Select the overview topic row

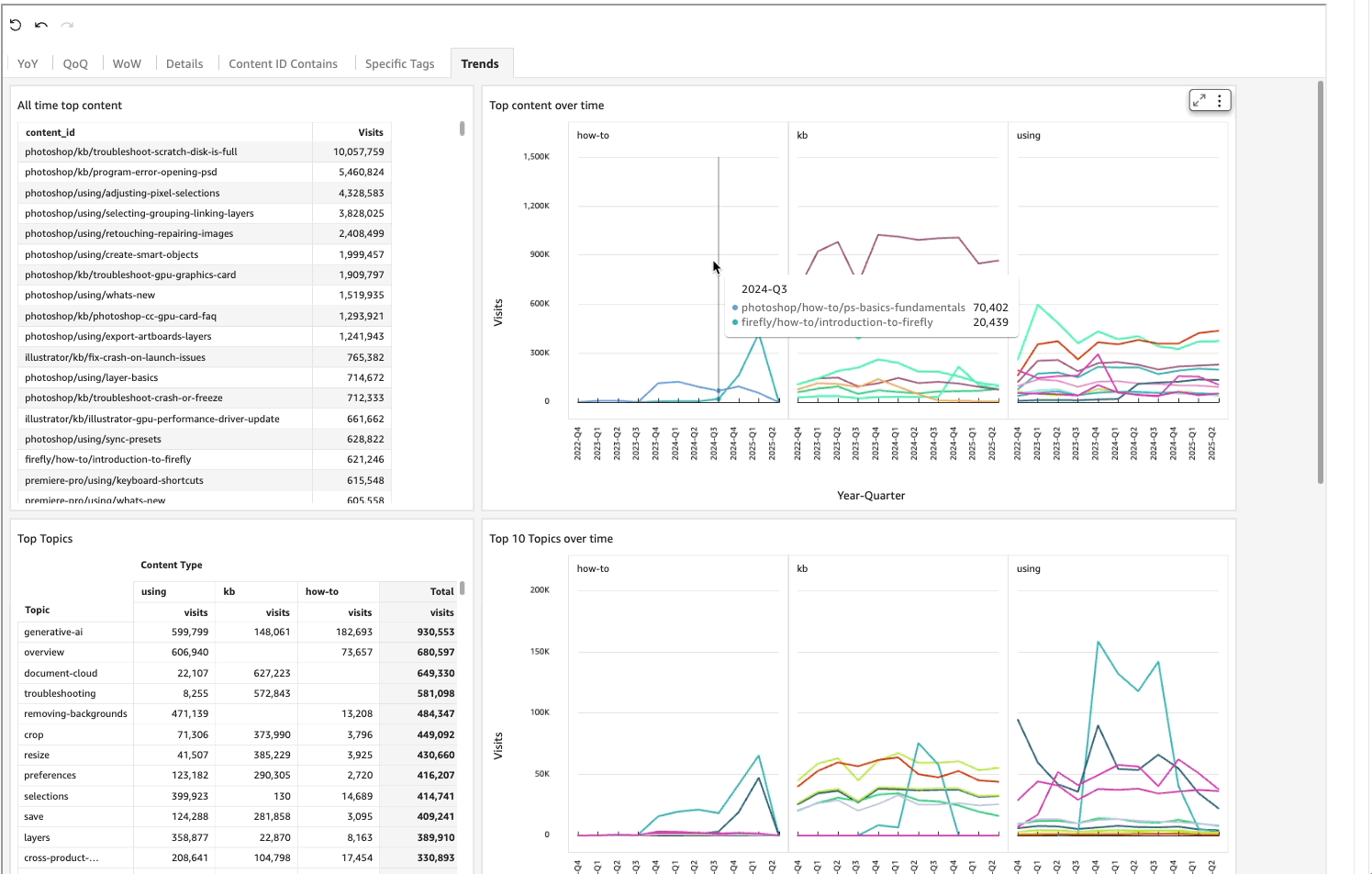point(238,652)
